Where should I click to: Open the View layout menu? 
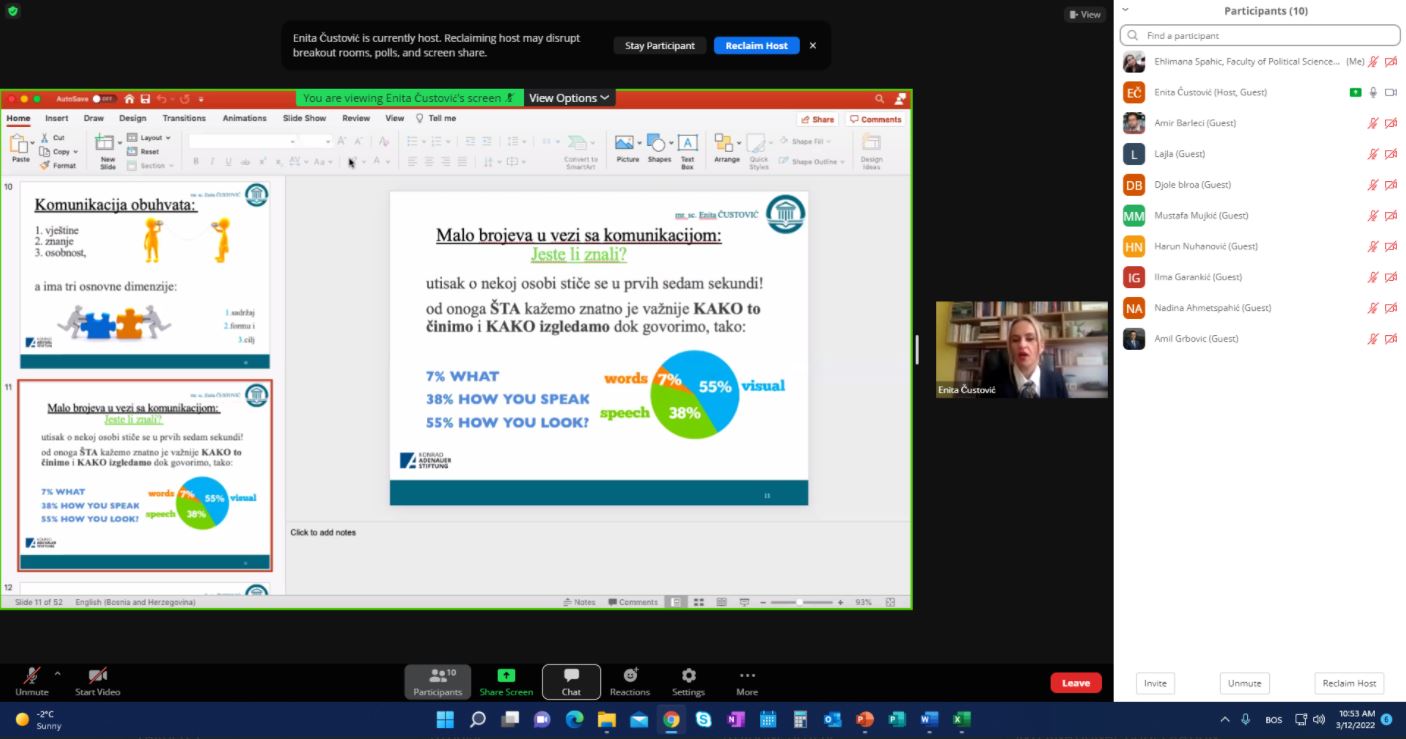click(x=1084, y=14)
